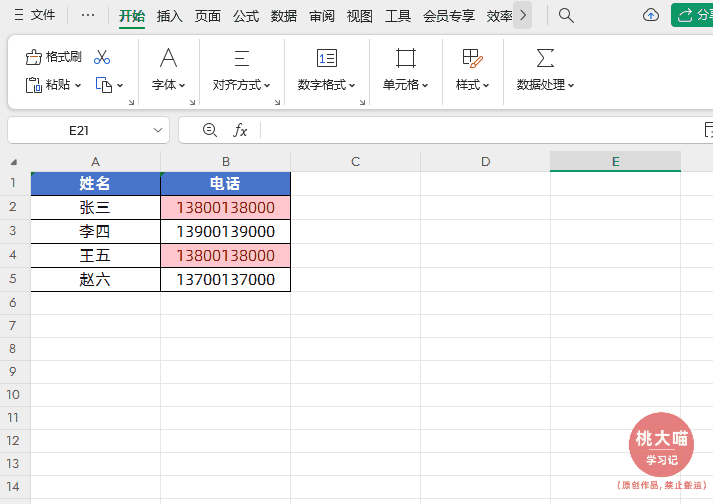Expand the 粘贴 dropdown arrow

point(78,85)
